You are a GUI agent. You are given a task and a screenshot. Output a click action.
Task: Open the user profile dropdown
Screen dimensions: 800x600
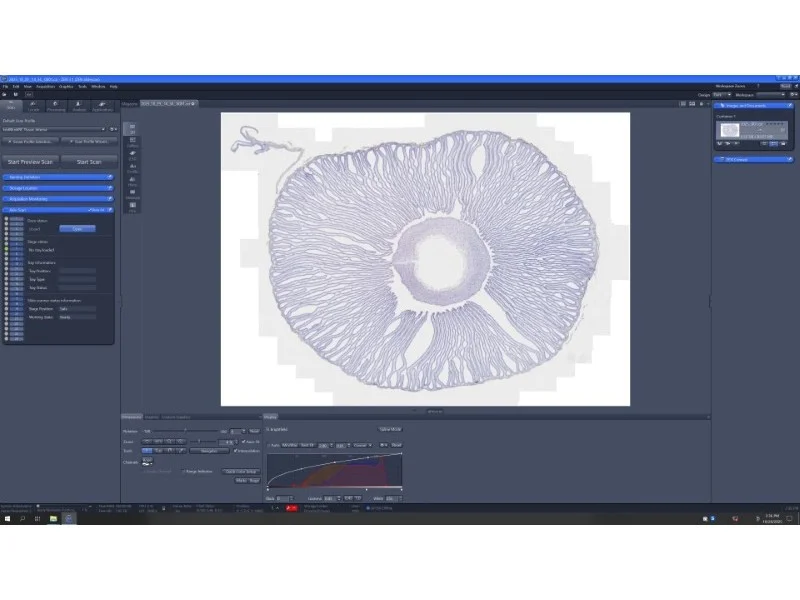55,129
